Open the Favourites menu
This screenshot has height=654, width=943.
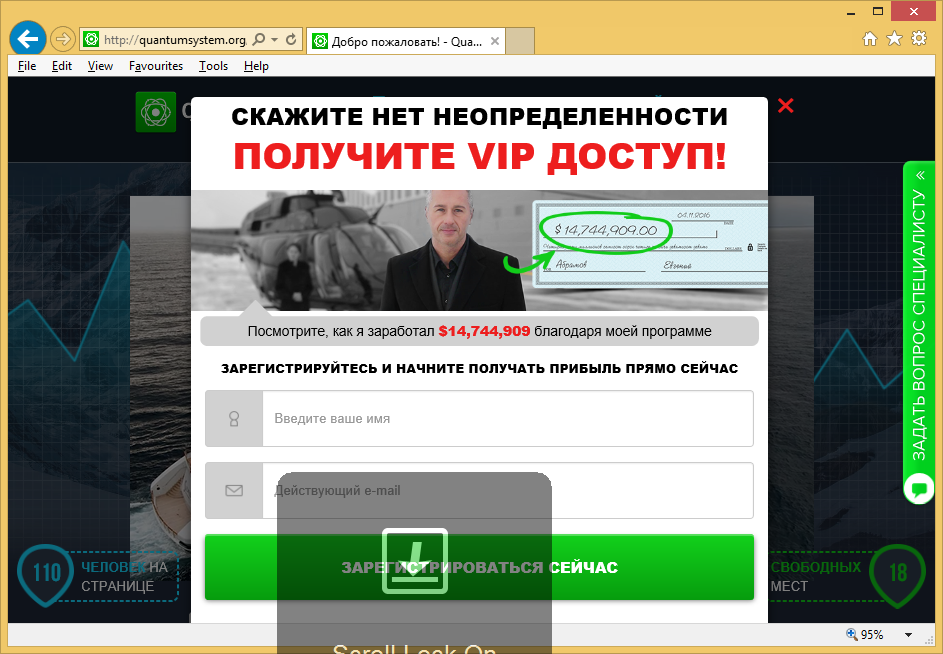156,66
